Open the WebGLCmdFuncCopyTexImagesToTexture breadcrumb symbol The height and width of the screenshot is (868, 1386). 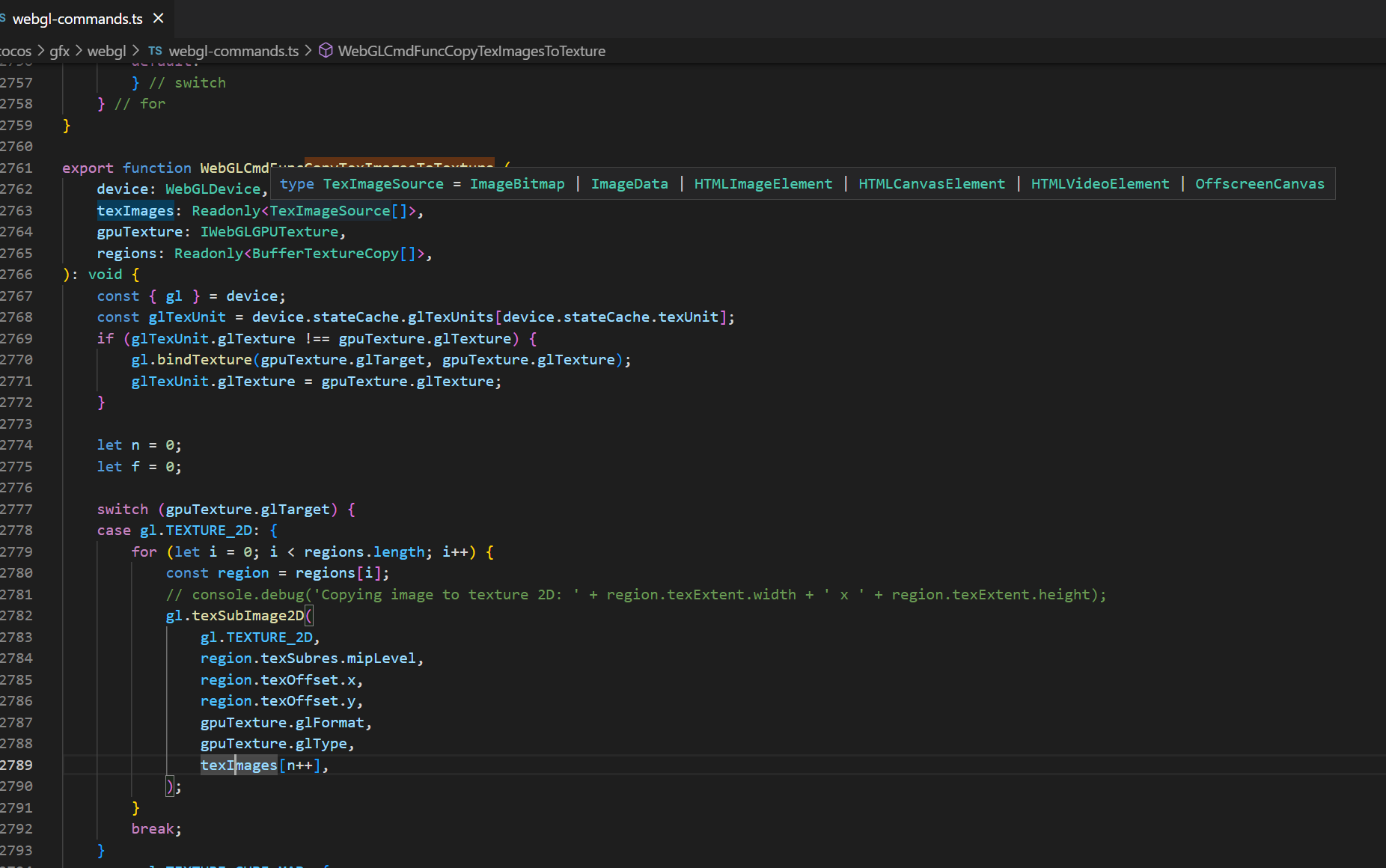[471, 51]
